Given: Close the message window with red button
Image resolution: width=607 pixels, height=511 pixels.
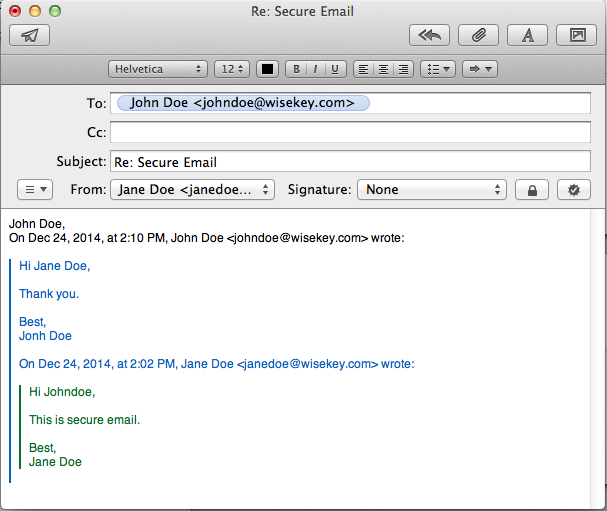Looking at the screenshot, I should (x=15, y=11).
